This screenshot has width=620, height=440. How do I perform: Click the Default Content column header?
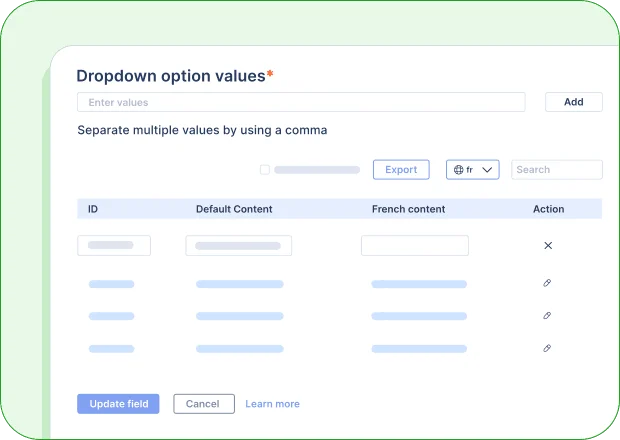point(234,209)
